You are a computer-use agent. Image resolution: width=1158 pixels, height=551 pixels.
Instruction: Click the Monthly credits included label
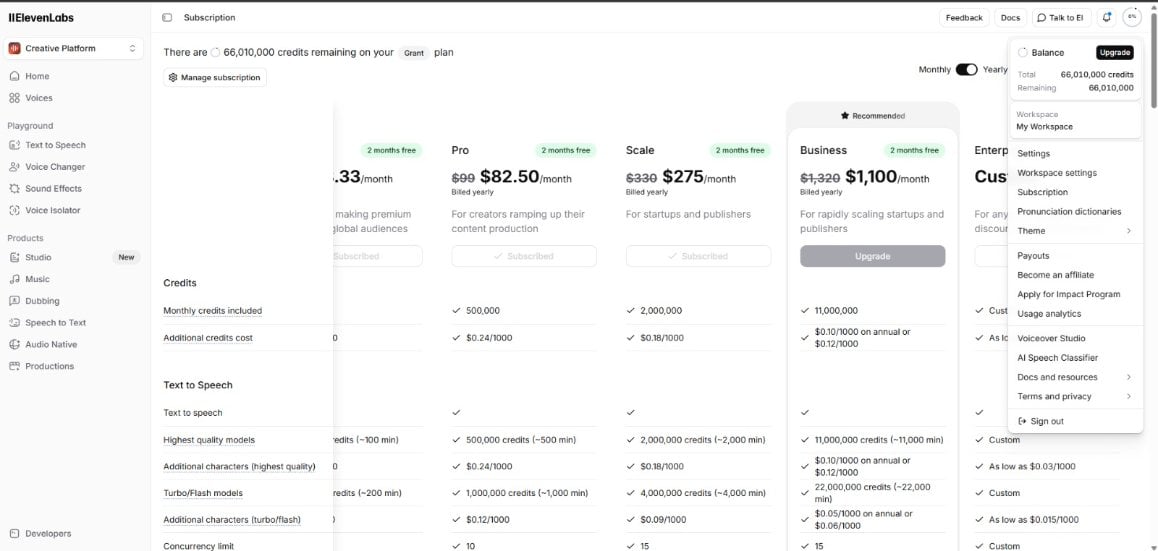(213, 311)
